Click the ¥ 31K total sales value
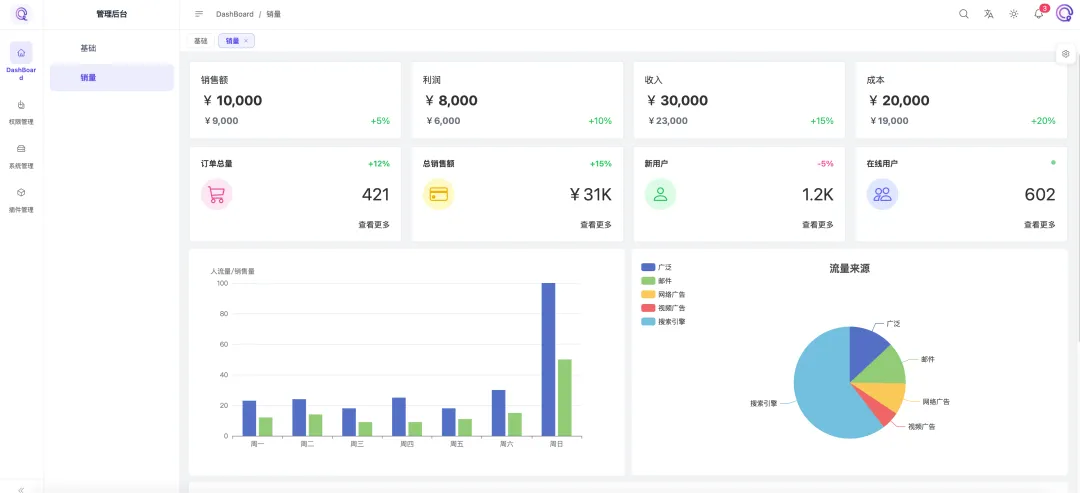1080x493 pixels. point(591,195)
